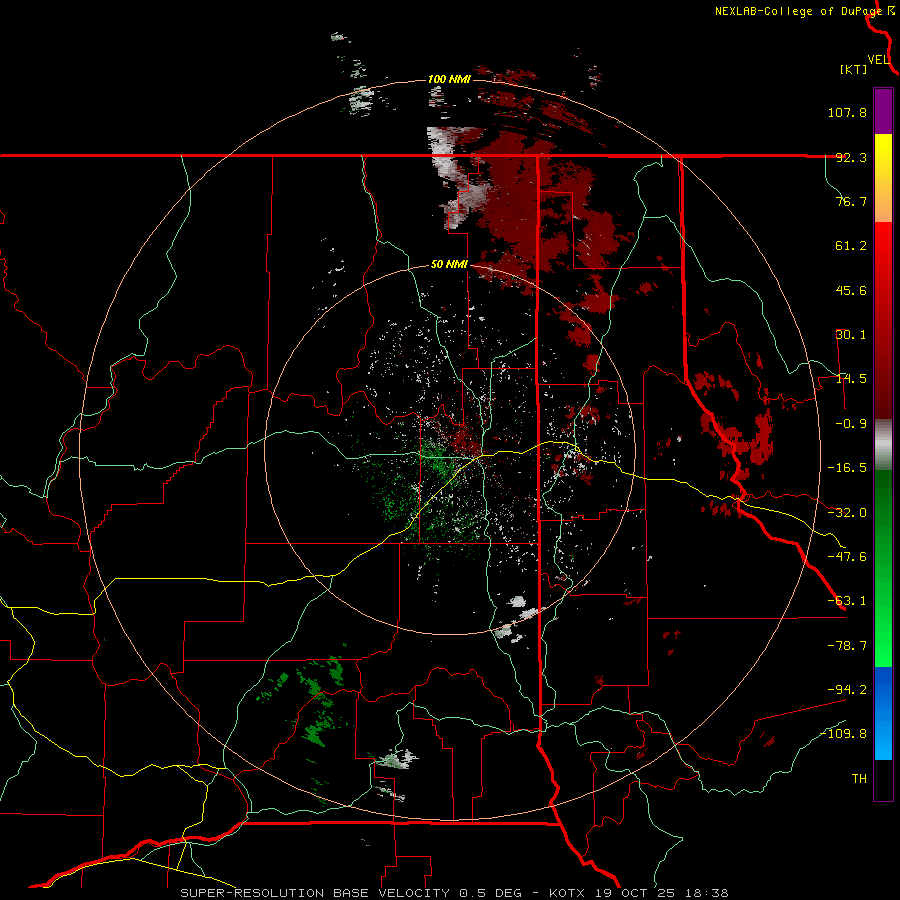Click the -47.6 velocity scale value
Viewport: 900px width, 900px height.
[x=847, y=557]
